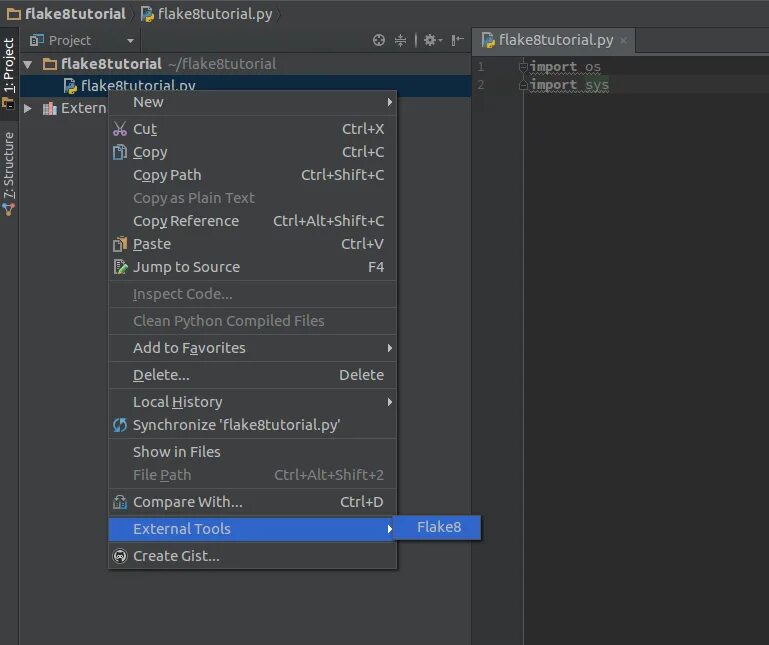Screen dimensions: 769x645
Task: Click the Cut scissors icon in context menu
Action: tap(120, 129)
